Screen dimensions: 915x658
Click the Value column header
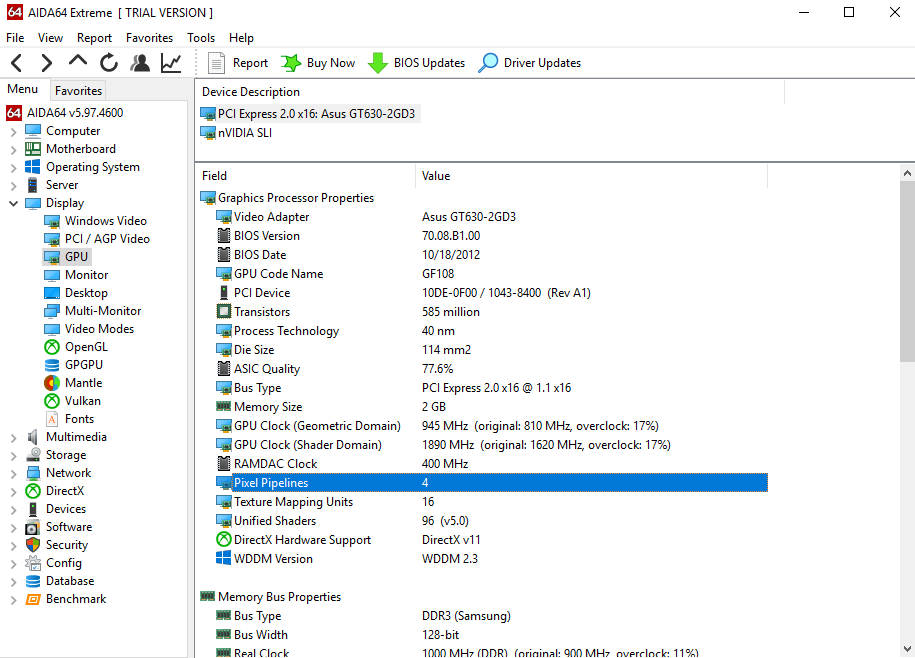tap(436, 176)
